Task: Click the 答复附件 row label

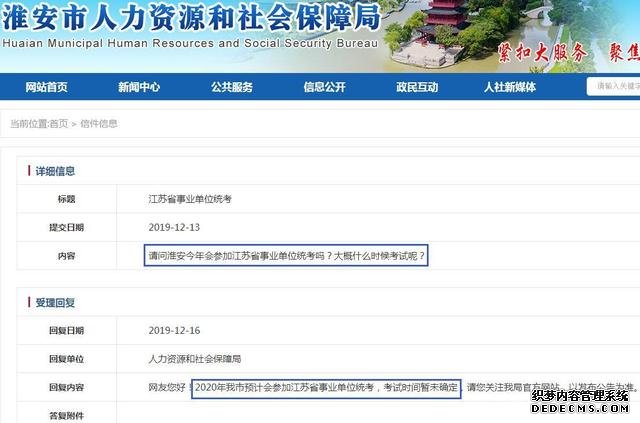Action: (x=67, y=416)
